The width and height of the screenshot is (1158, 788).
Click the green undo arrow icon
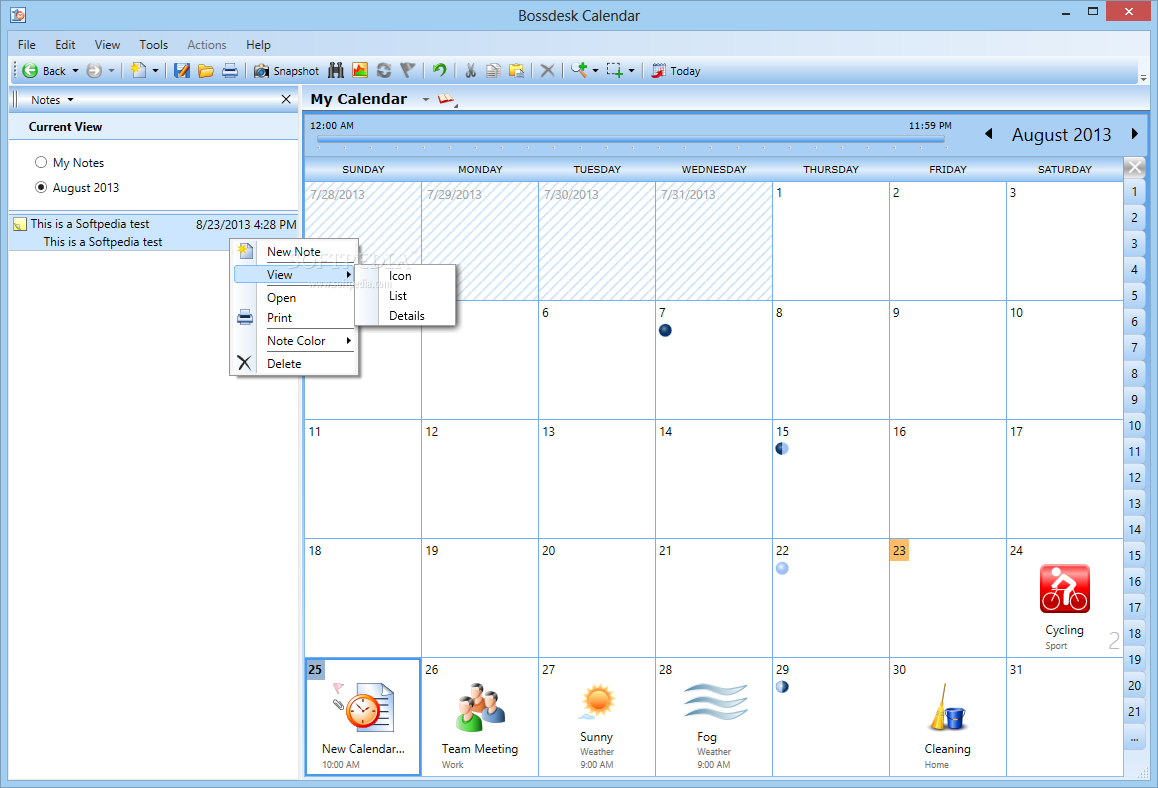pyautogui.click(x=439, y=70)
